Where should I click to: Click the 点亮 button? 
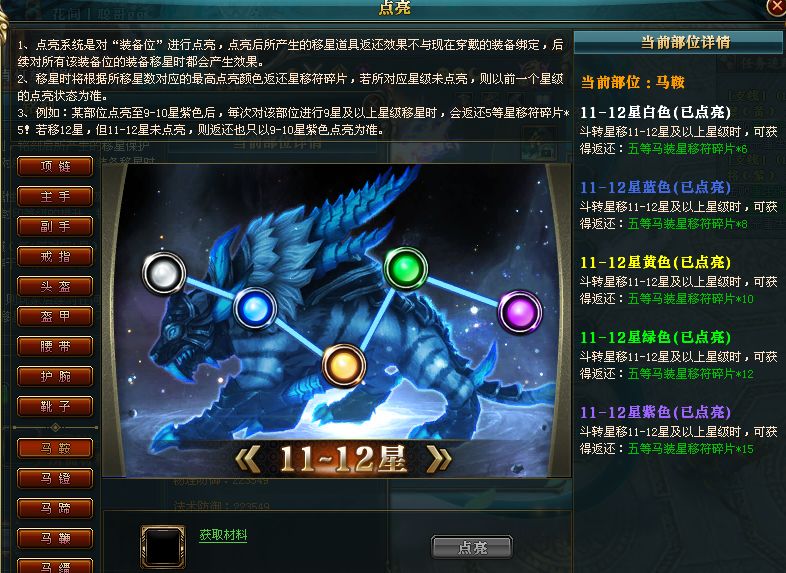(472, 547)
